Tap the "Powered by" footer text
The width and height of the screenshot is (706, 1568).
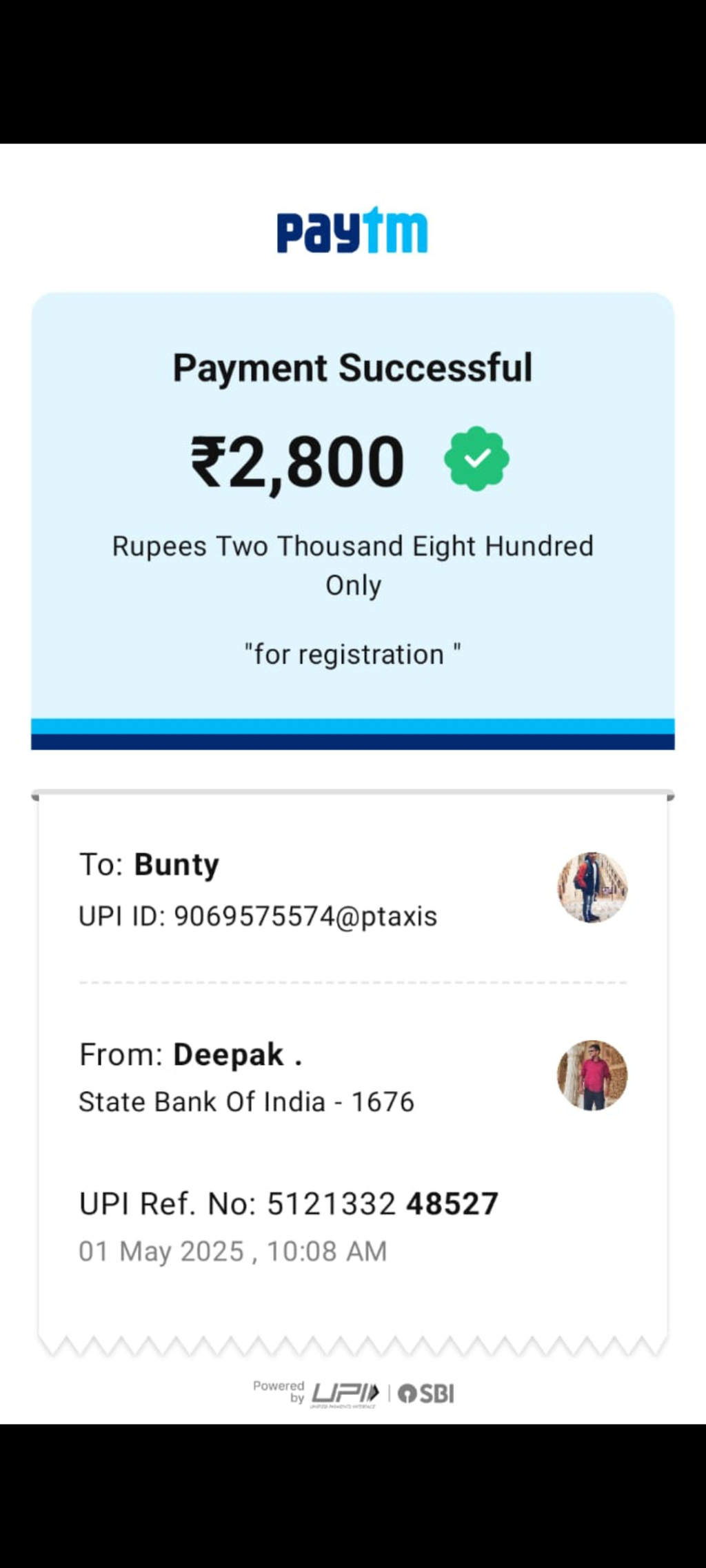(279, 1392)
